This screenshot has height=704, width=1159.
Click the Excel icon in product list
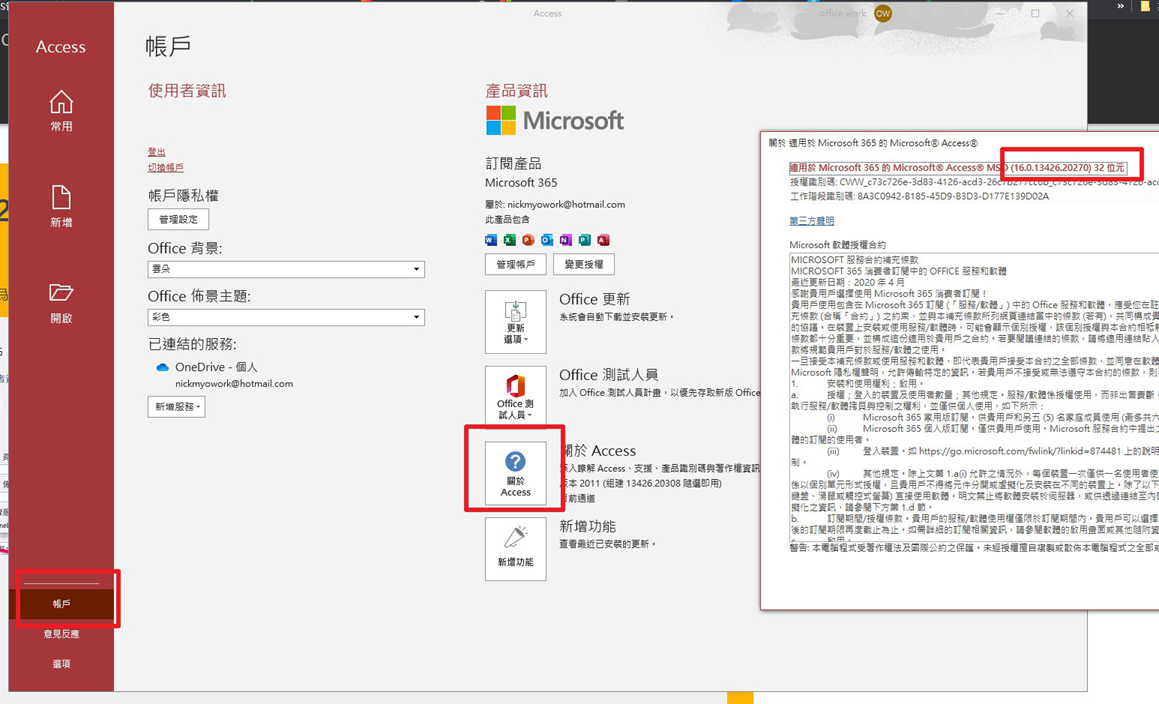click(x=509, y=240)
